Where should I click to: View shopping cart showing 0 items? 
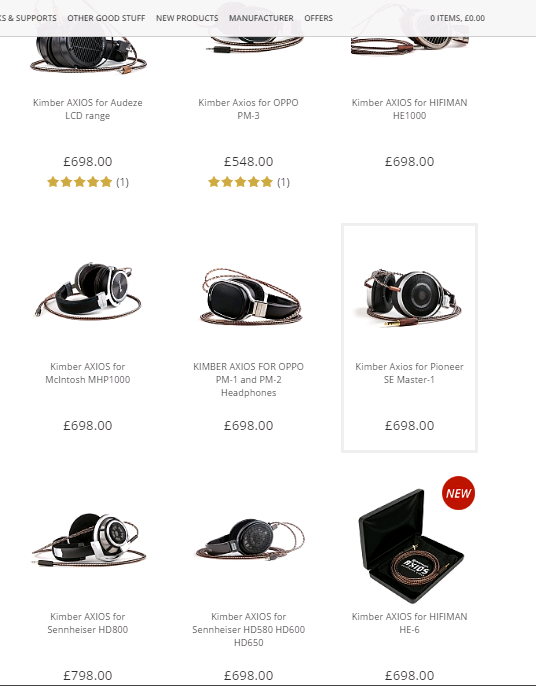coord(457,18)
